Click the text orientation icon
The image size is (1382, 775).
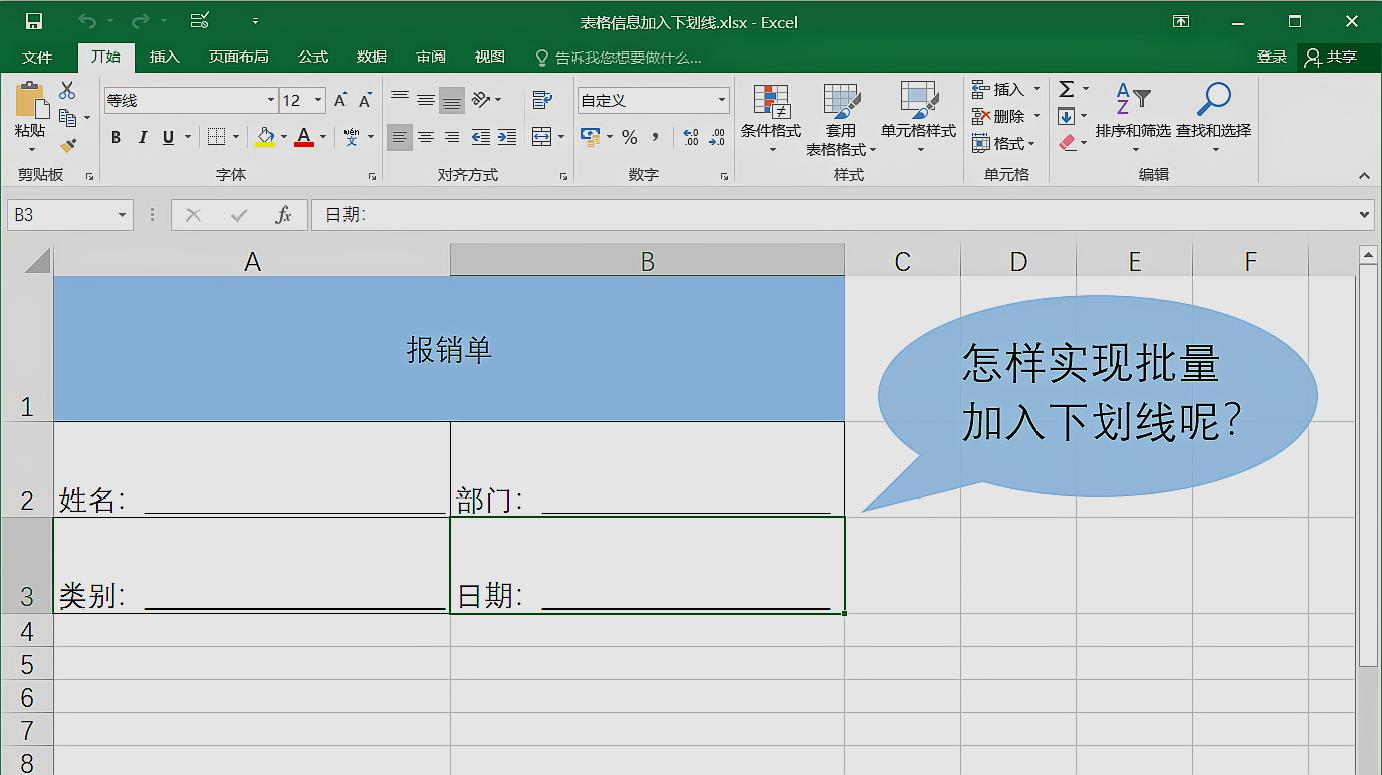pyautogui.click(x=481, y=100)
